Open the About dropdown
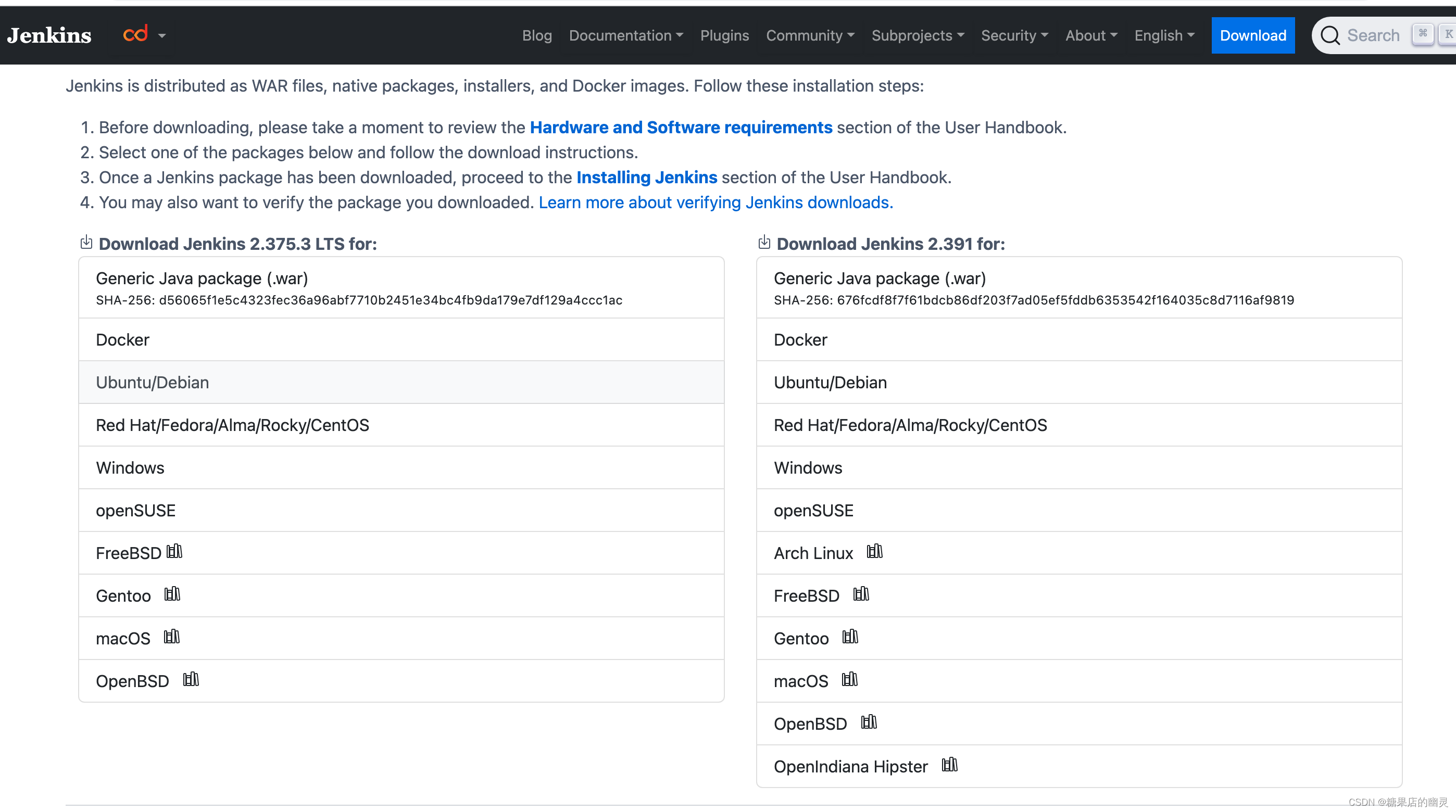Viewport: 1456px width, 812px height. 1091,35
